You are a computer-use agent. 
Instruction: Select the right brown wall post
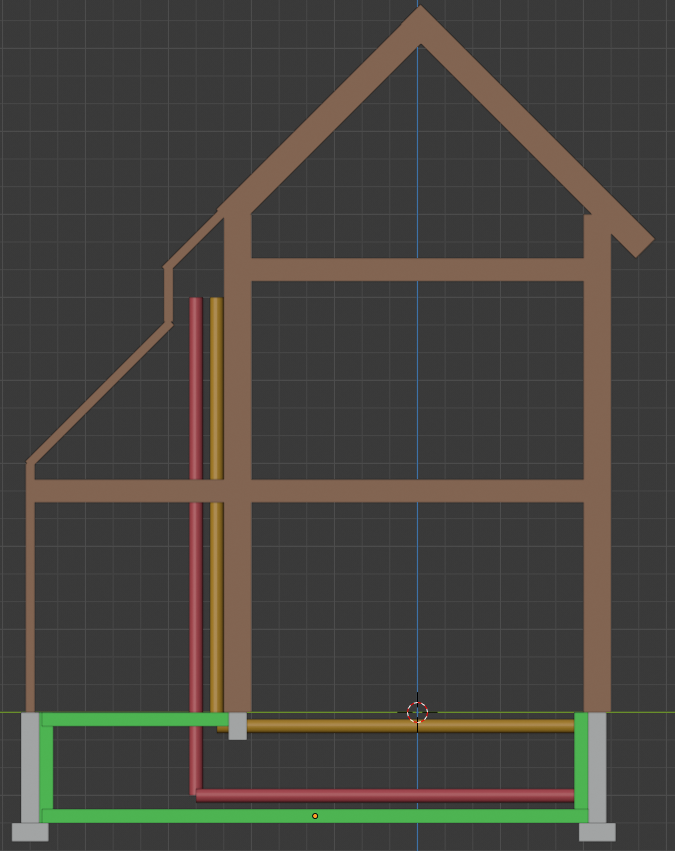coord(597,463)
